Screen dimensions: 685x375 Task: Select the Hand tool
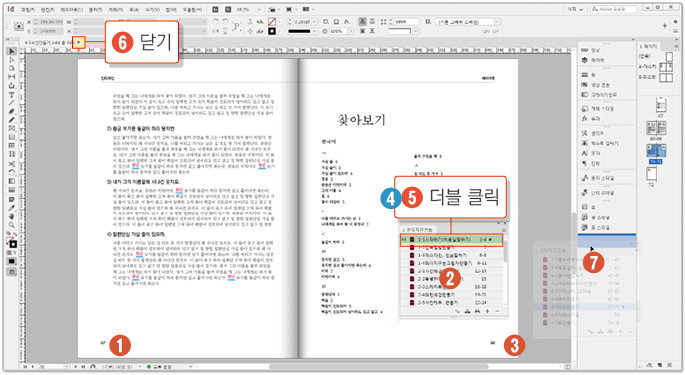[x=12, y=217]
